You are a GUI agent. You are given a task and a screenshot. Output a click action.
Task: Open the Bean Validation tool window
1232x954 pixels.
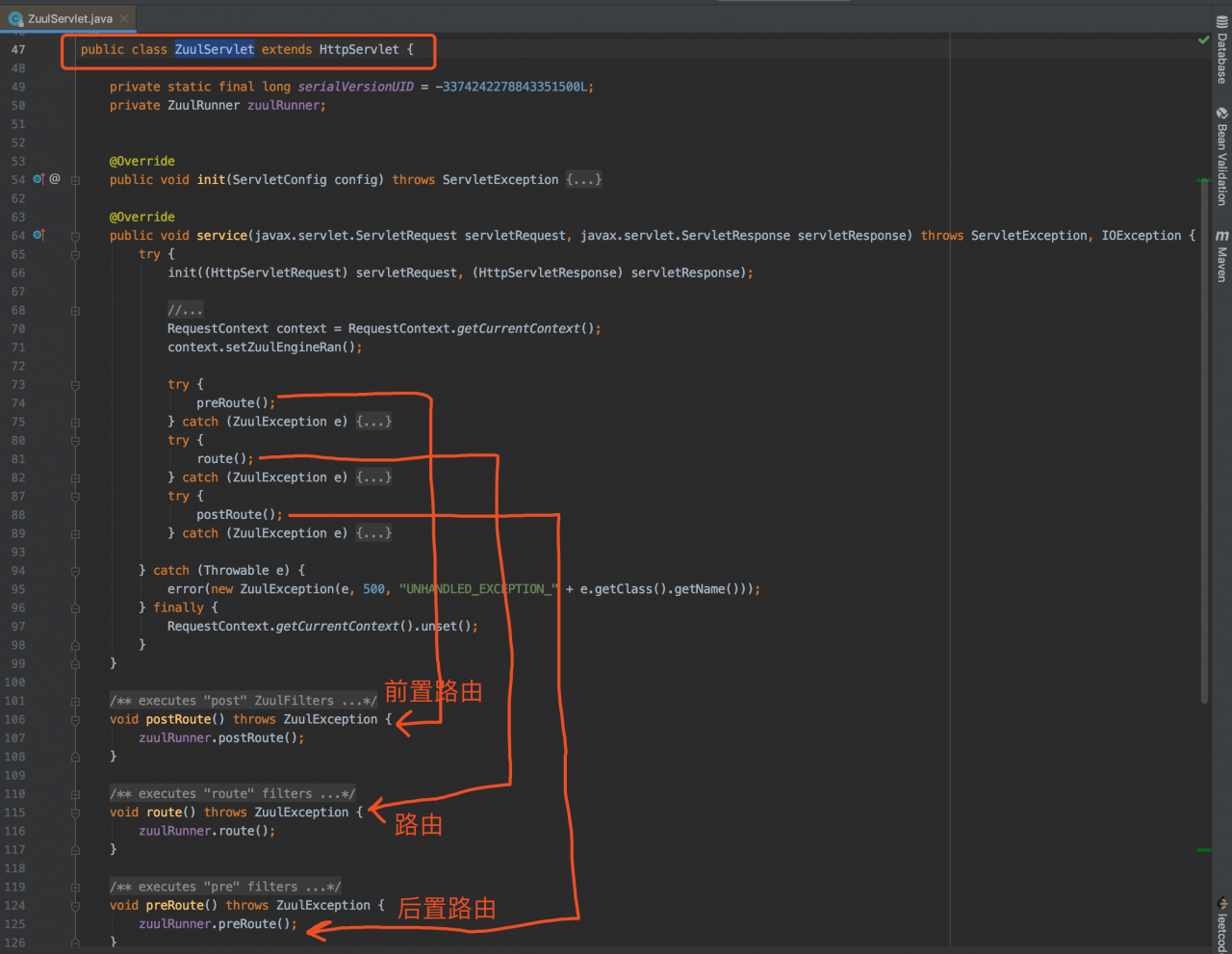point(1221,156)
